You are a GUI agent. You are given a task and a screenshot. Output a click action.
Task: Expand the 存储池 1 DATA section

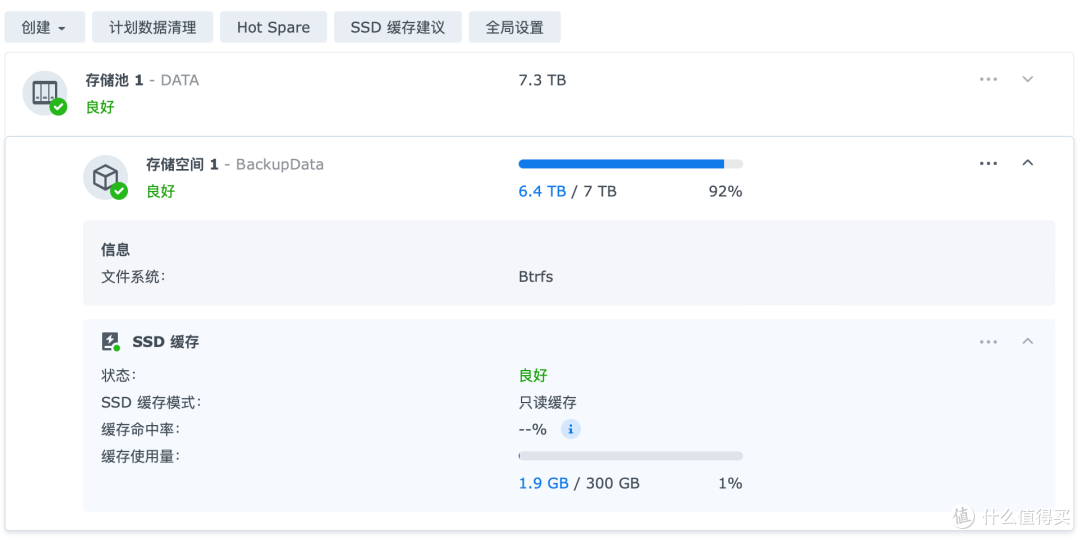(x=1028, y=79)
